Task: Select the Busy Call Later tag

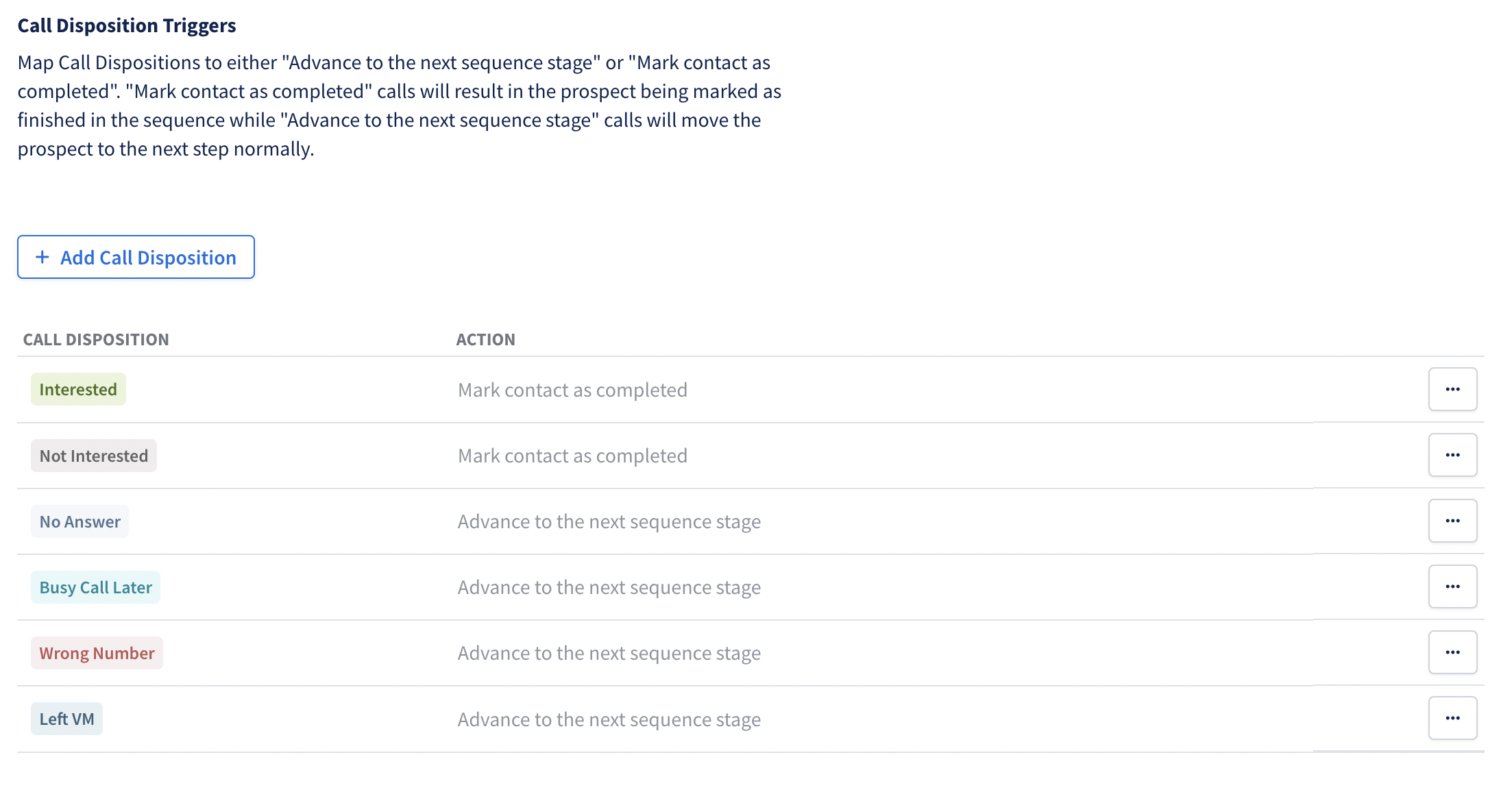Action: click(x=95, y=587)
